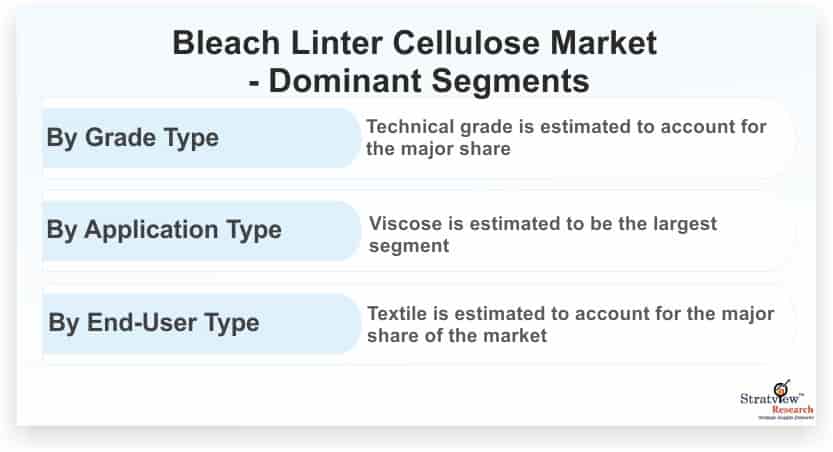Click the Dominant Segments subtitle line

(415, 77)
